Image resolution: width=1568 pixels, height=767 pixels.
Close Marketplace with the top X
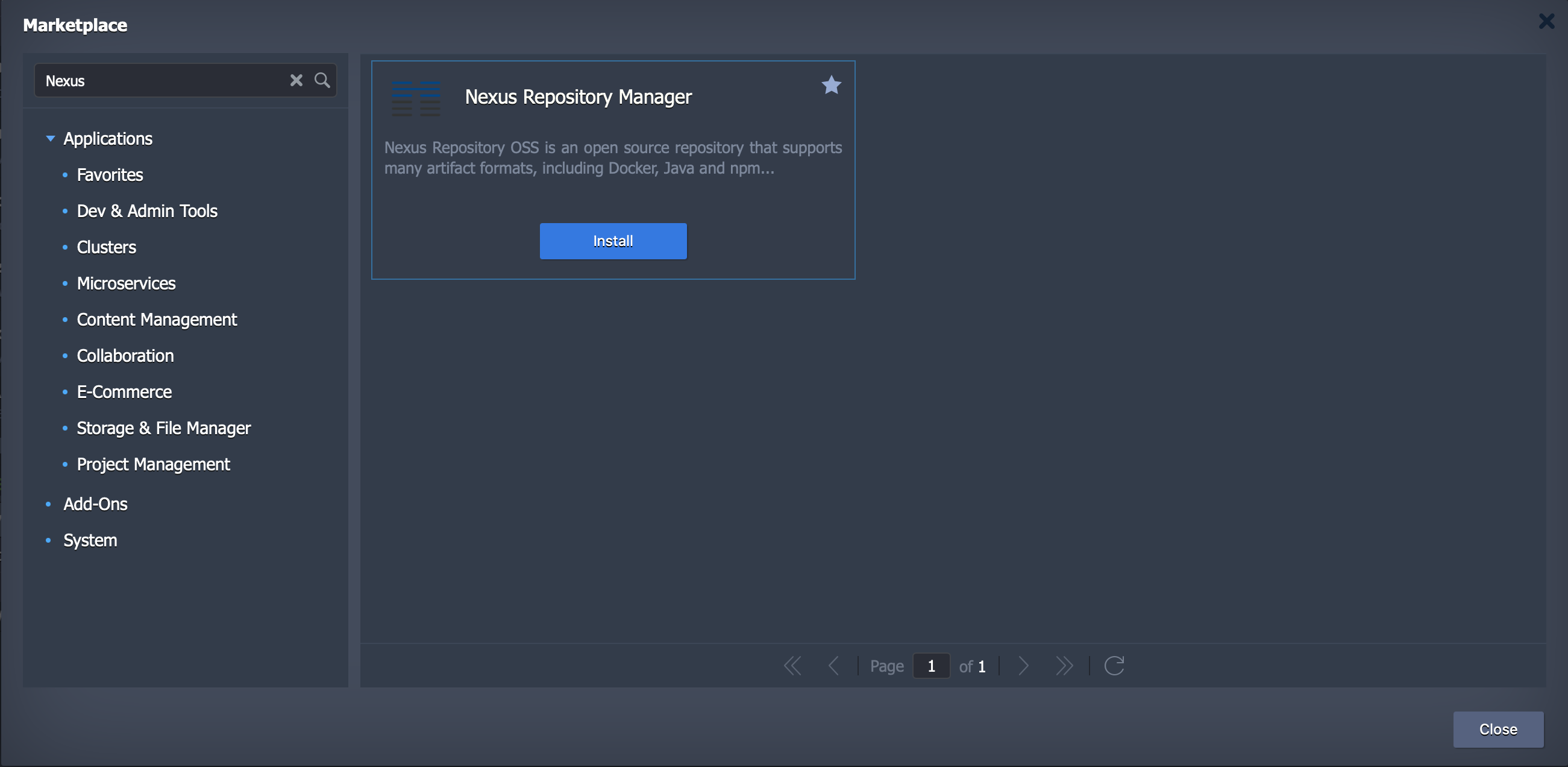[1546, 21]
